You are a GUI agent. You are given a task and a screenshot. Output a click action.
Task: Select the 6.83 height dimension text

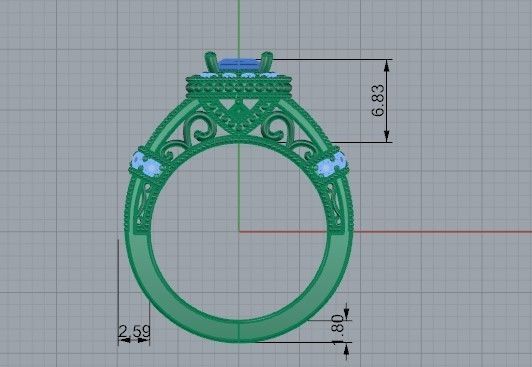pyautogui.click(x=378, y=100)
